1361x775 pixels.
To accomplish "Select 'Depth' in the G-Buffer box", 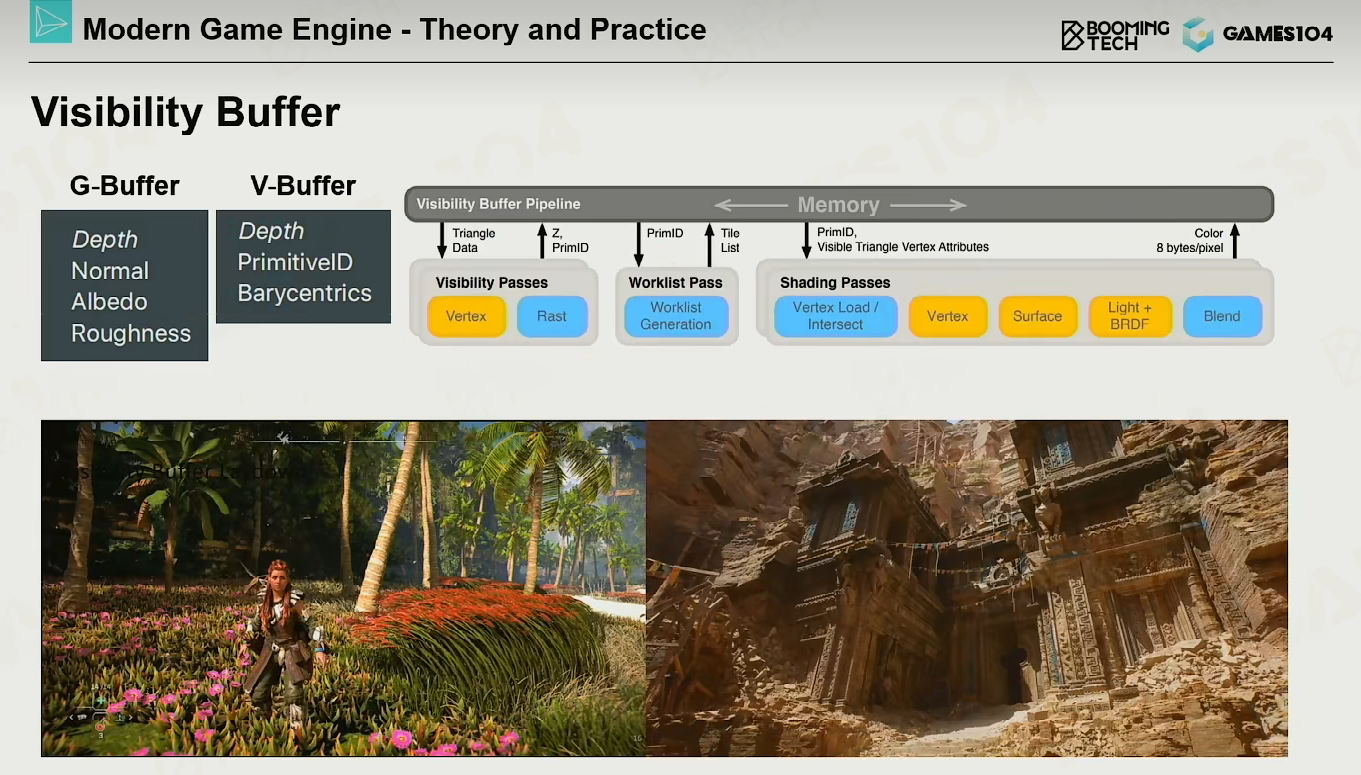I will click(x=105, y=240).
